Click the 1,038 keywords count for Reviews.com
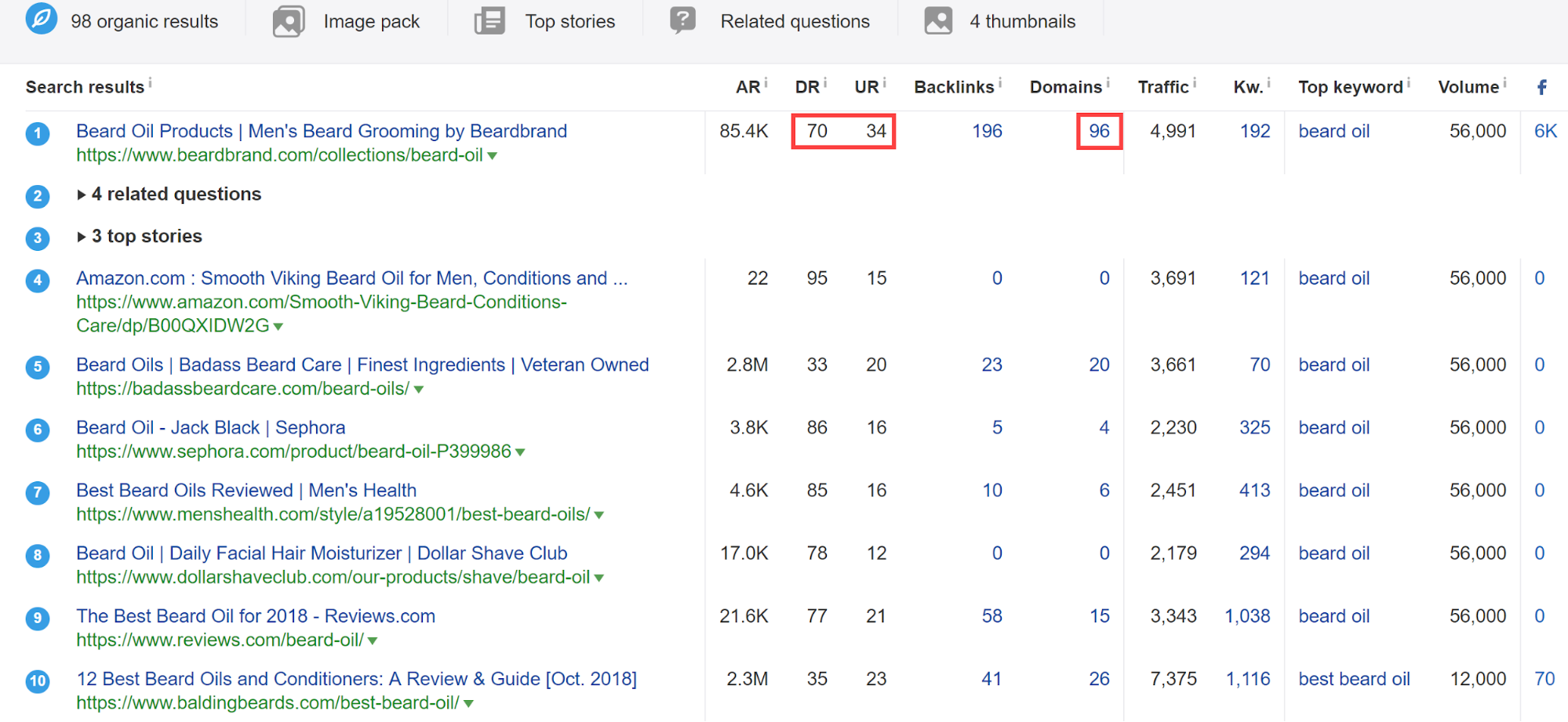The width and height of the screenshot is (1568, 722). tap(1247, 616)
